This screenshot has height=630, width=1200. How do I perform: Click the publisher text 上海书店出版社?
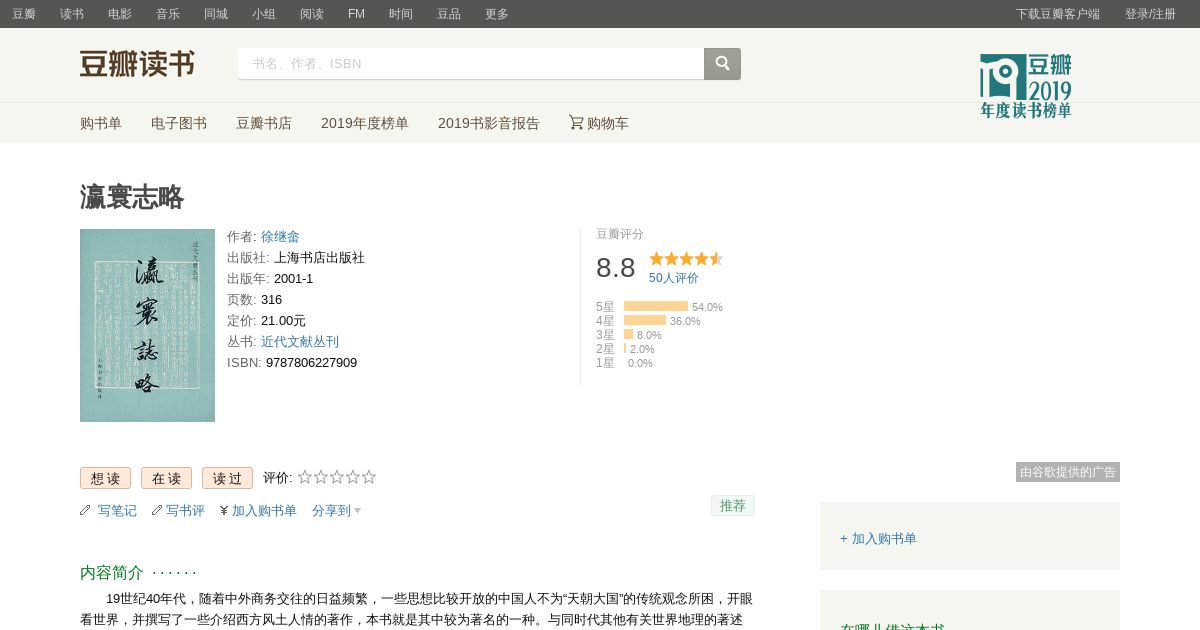pos(319,258)
